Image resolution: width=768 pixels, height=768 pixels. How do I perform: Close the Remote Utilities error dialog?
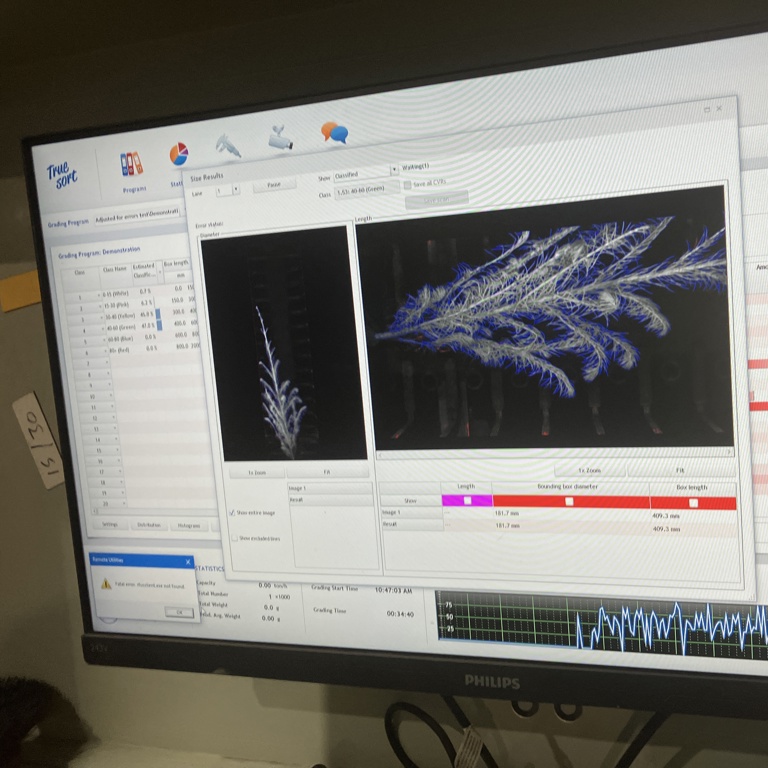tap(188, 562)
